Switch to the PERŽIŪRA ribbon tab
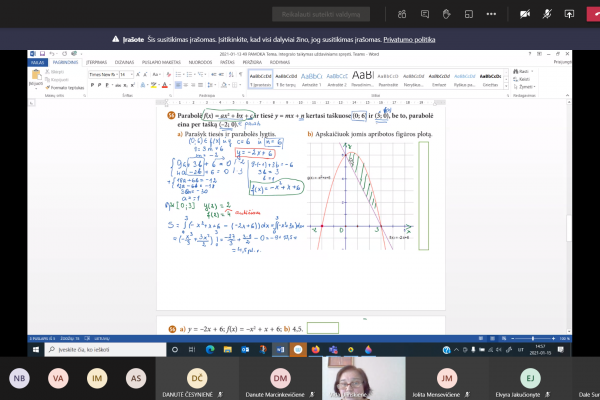The width and height of the screenshot is (600, 400). pos(252,62)
